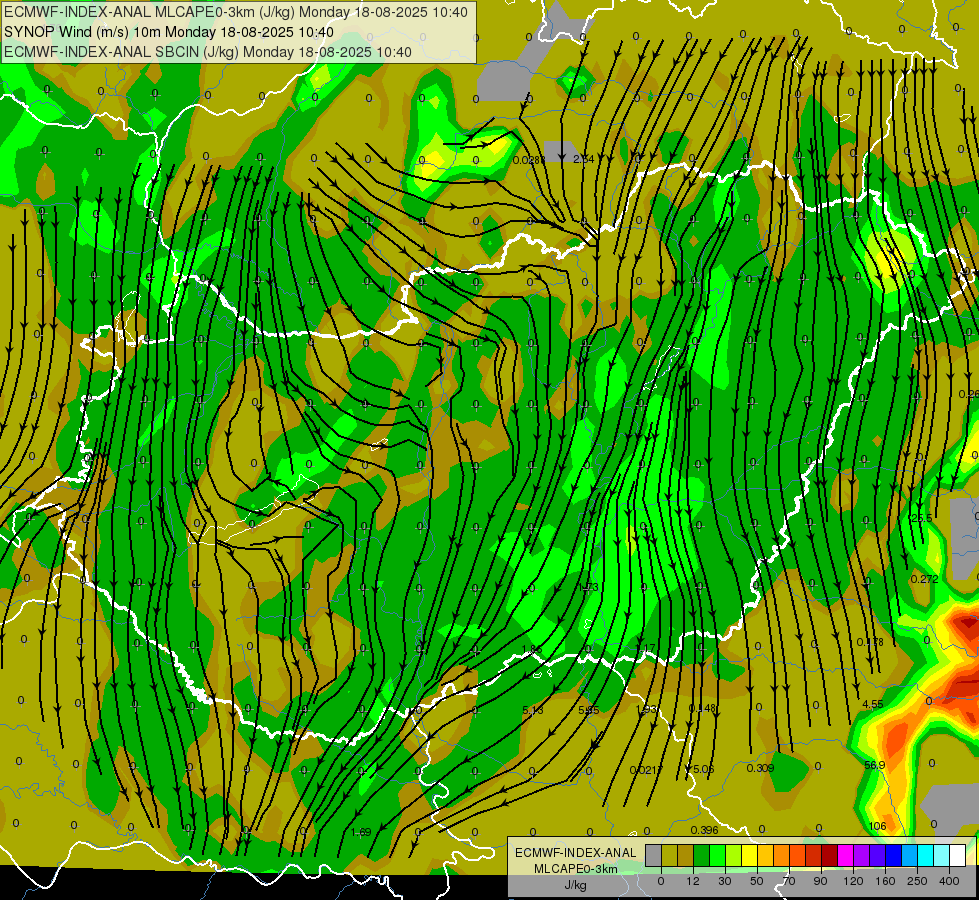Click the 0.396 value on the map
The height and width of the screenshot is (900, 979).
pyautogui.click(x=704, y=830)
